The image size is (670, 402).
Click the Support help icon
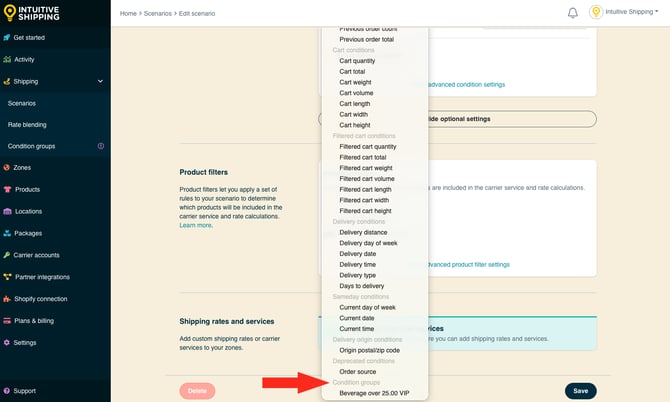7,391
